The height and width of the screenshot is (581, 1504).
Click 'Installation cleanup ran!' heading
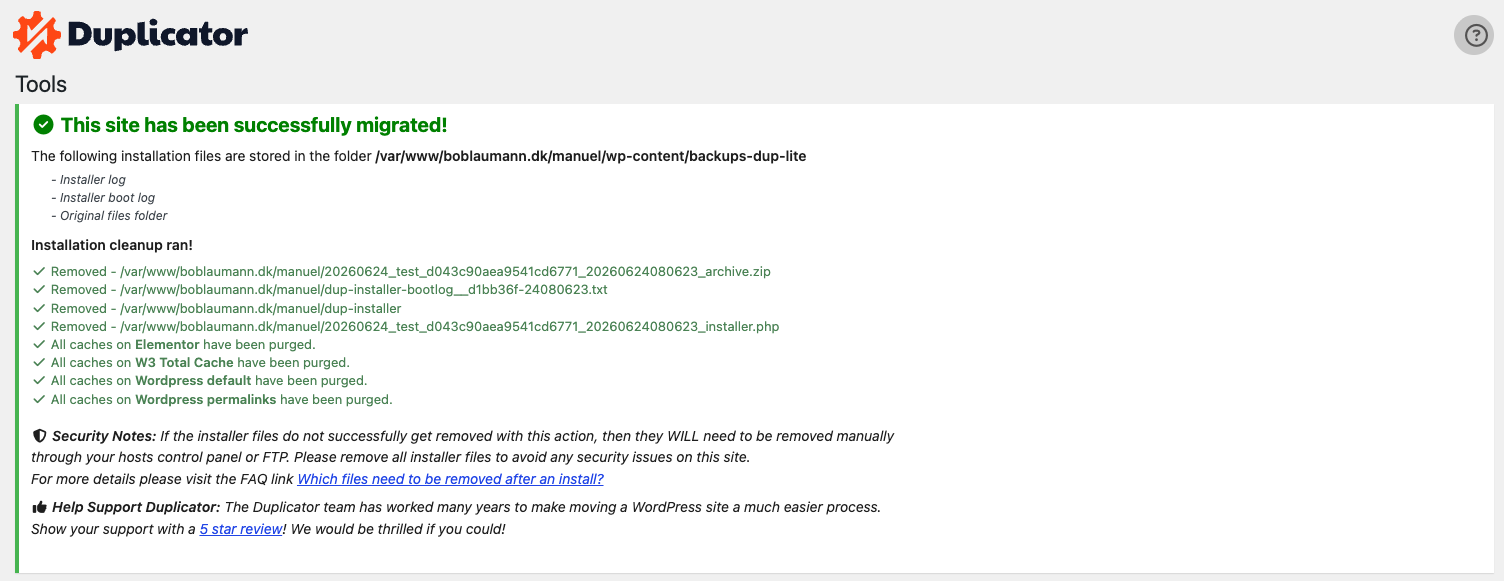[x=112, y=245]
